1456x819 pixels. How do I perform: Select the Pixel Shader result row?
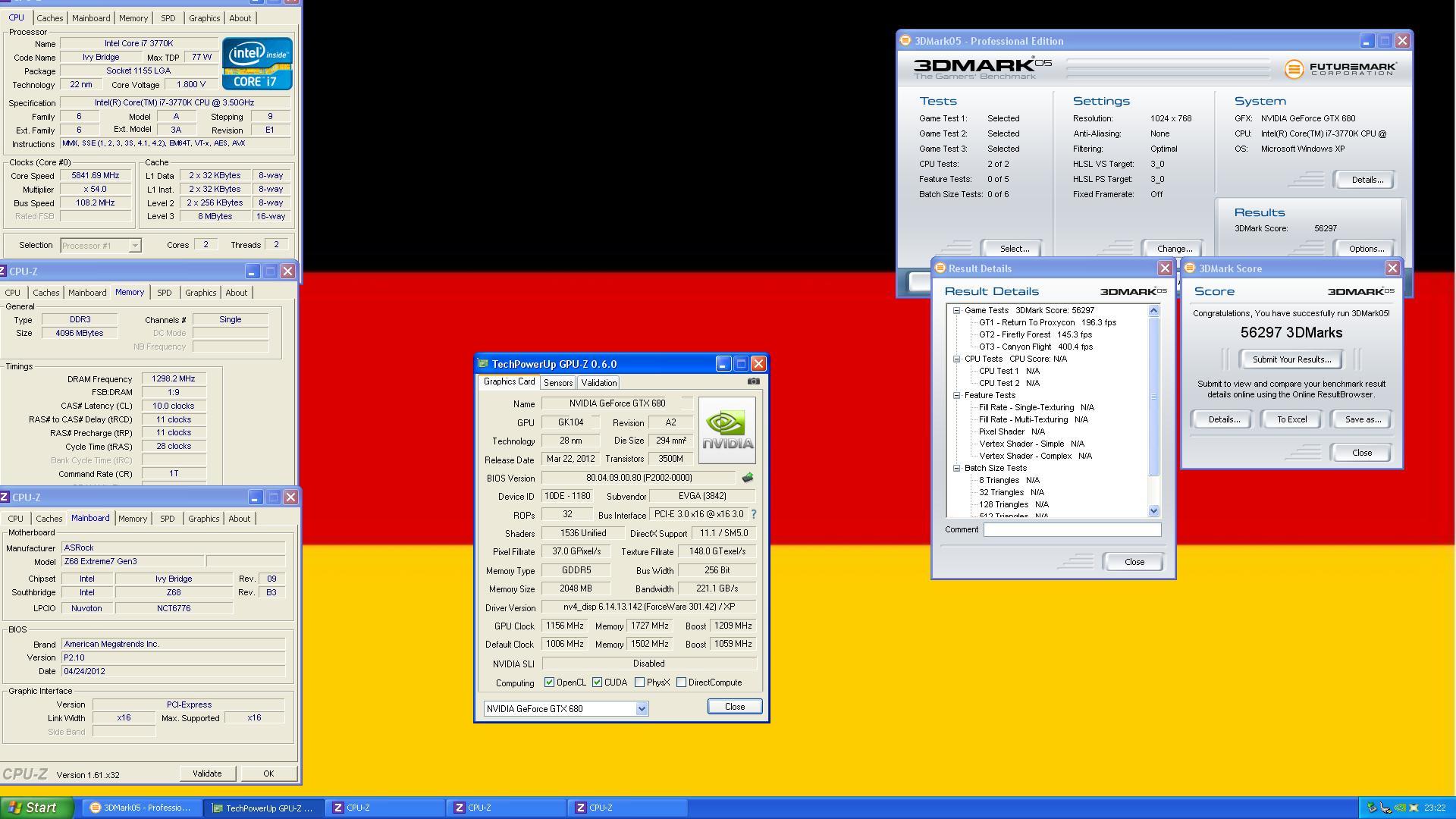[x=1012, y=431]
